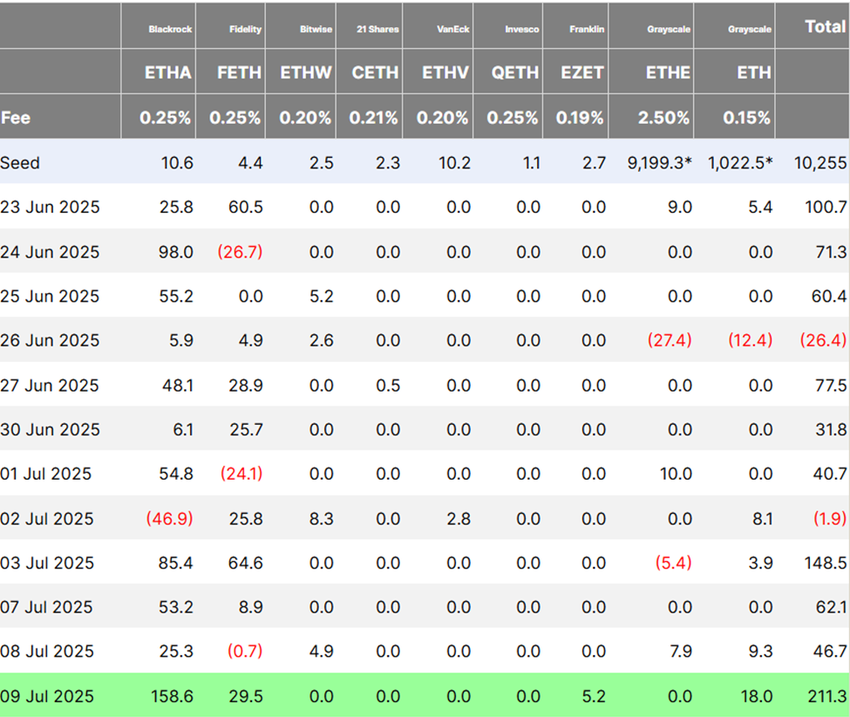
Task: Click the 55.2 ETHA value
Action: click(176, 296)
